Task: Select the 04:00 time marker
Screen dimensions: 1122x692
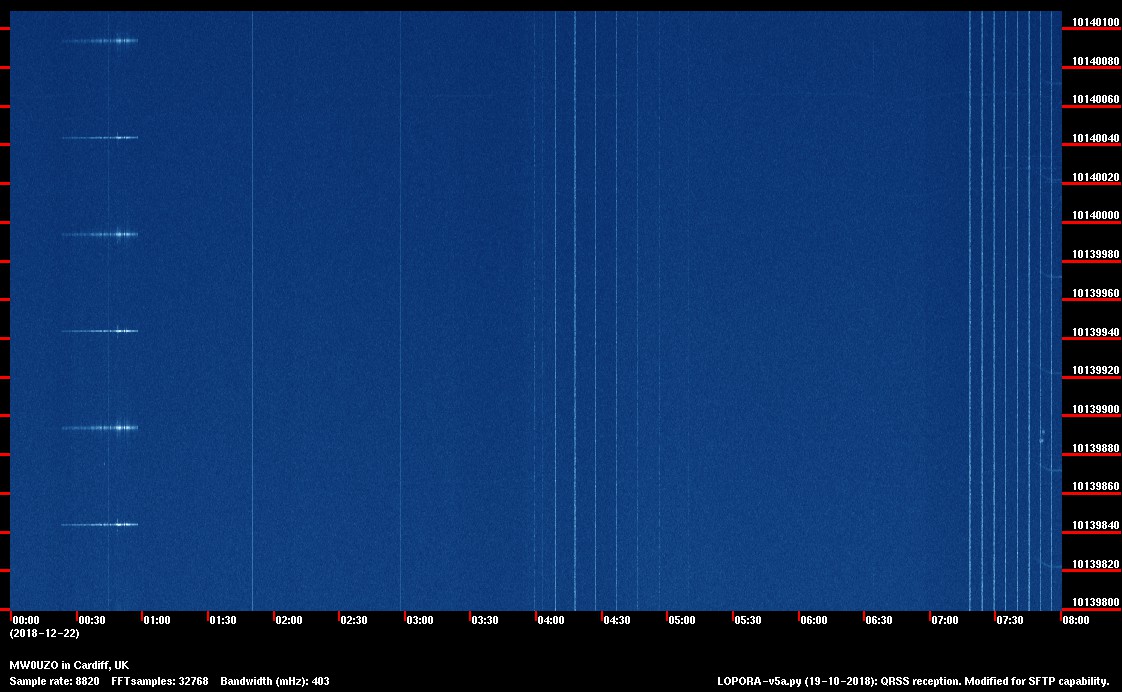Action: coord(551,621)
